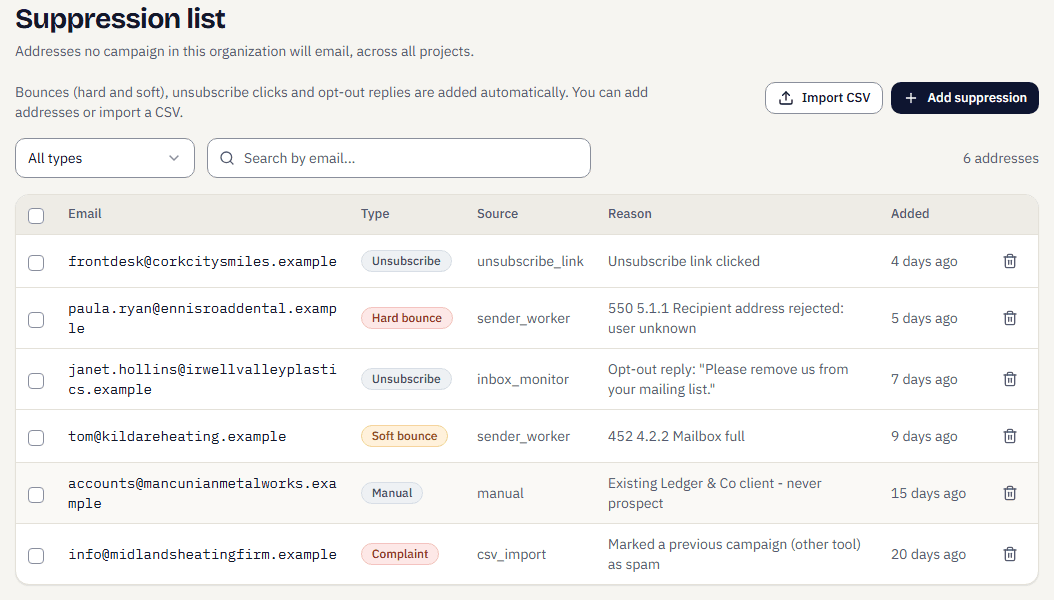Click the Type column header
Image resolution: width=1054 pixels, height=600 pixels.
pyautogui.click(x=375, y=214)
